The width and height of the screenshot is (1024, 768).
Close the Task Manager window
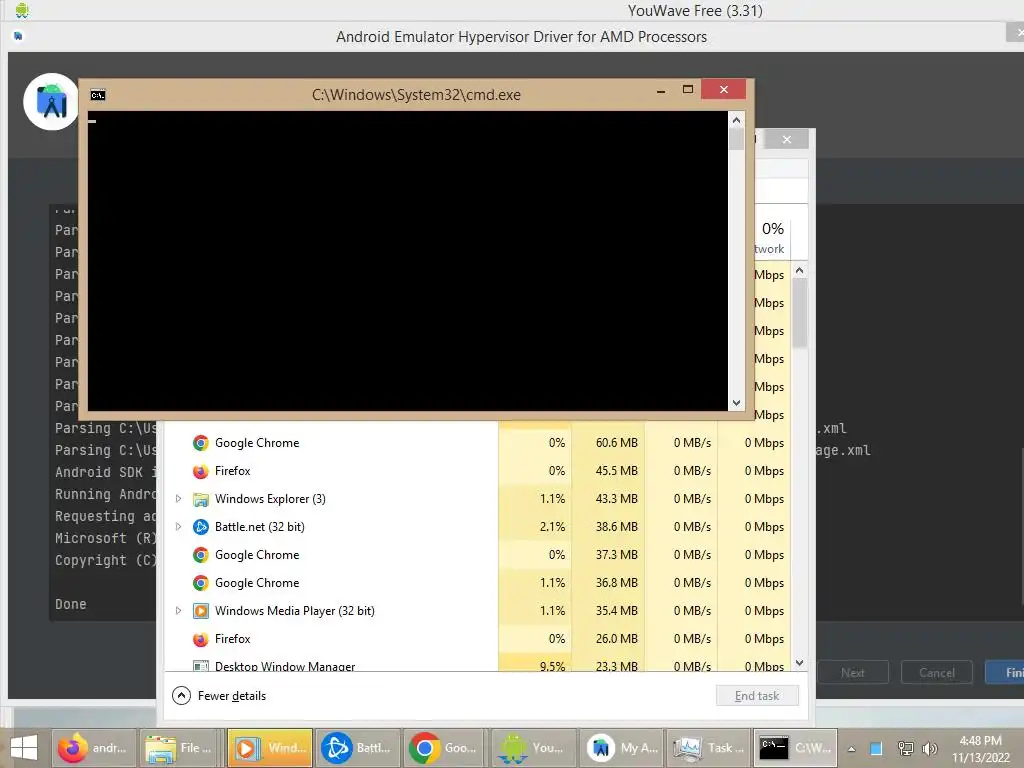[787, 139]
